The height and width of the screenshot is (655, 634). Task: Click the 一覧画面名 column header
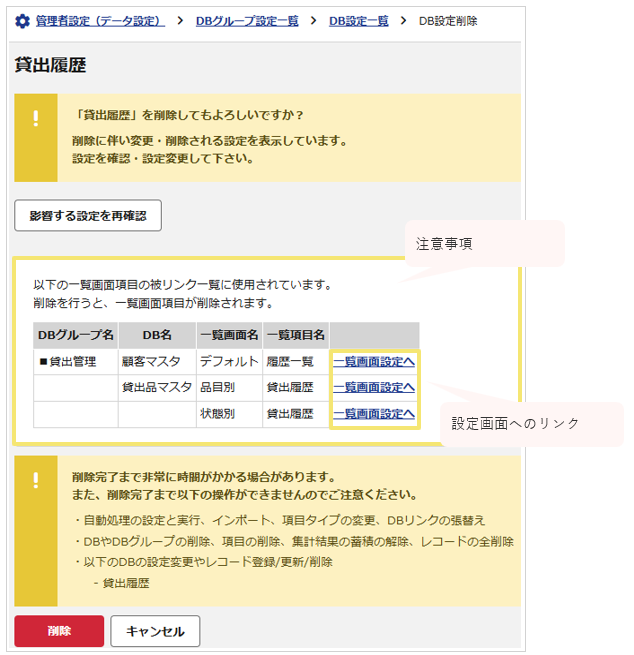coord(229,335)
